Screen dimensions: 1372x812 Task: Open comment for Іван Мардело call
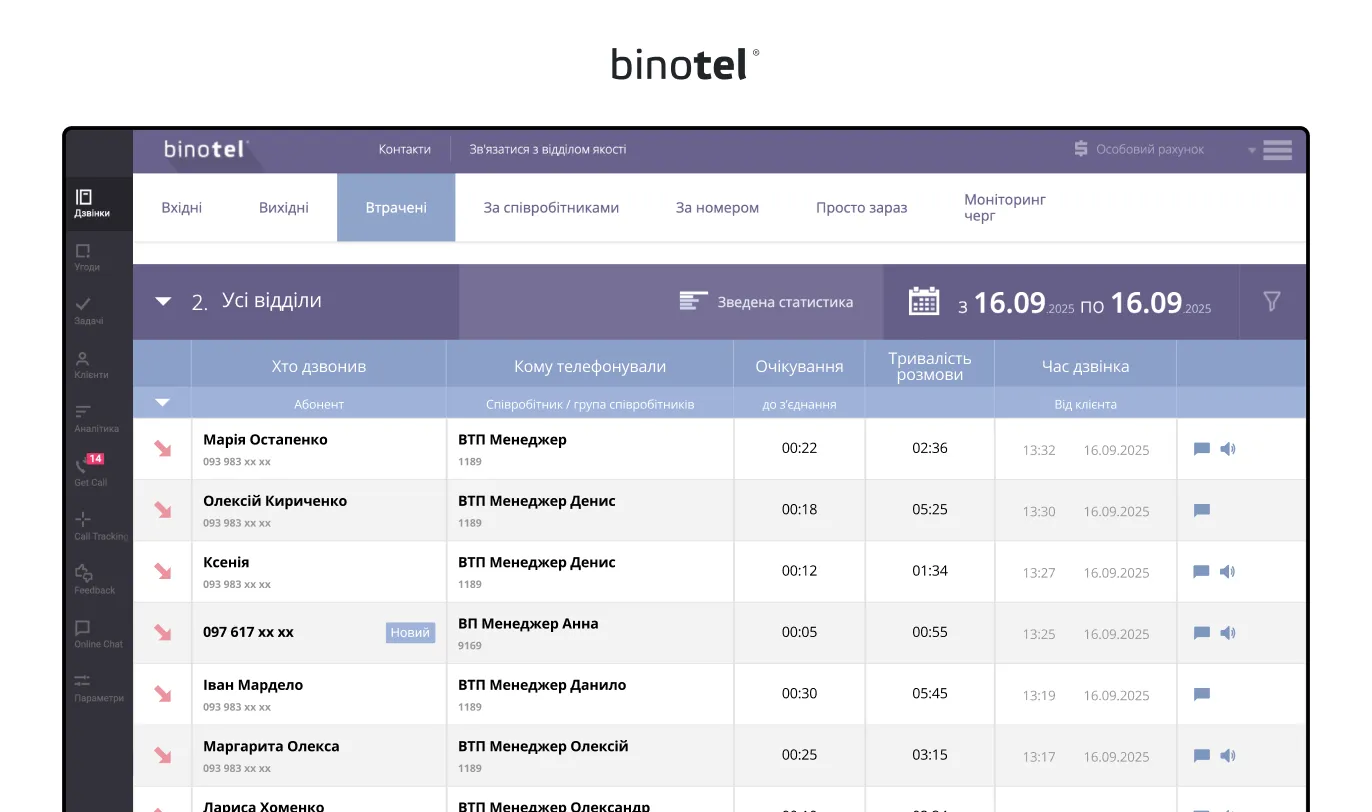click(1202, 694)
